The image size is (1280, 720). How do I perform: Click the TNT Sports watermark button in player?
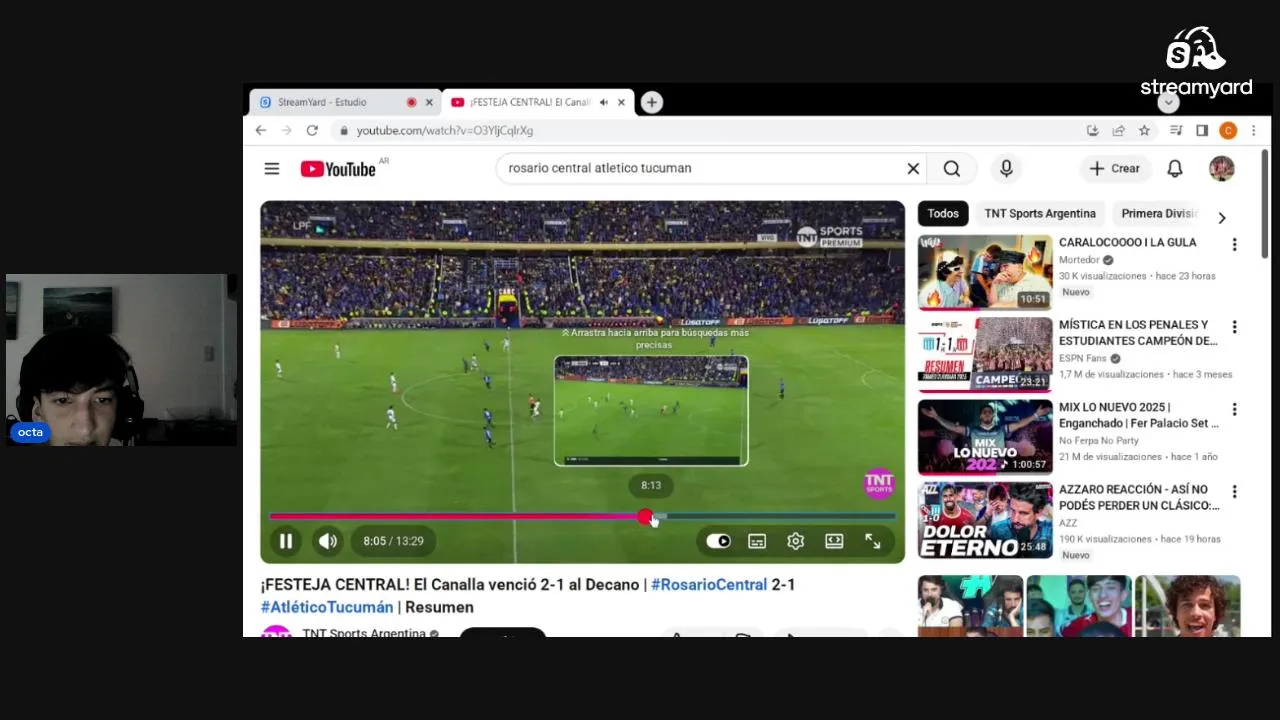click(878, 482)
